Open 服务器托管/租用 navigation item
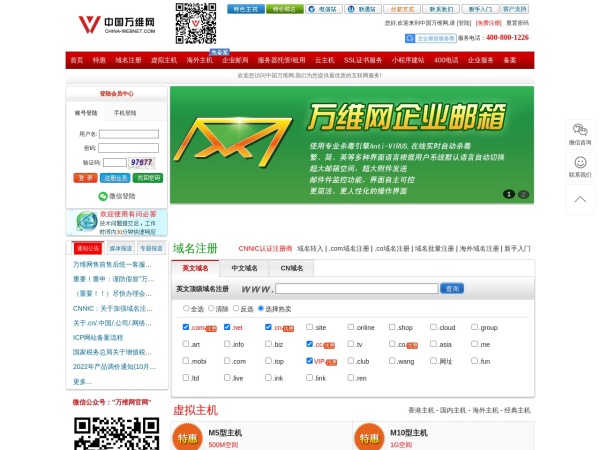Image resolution: width=600 pixels, height=450 pixels. [x=281, y=60]
